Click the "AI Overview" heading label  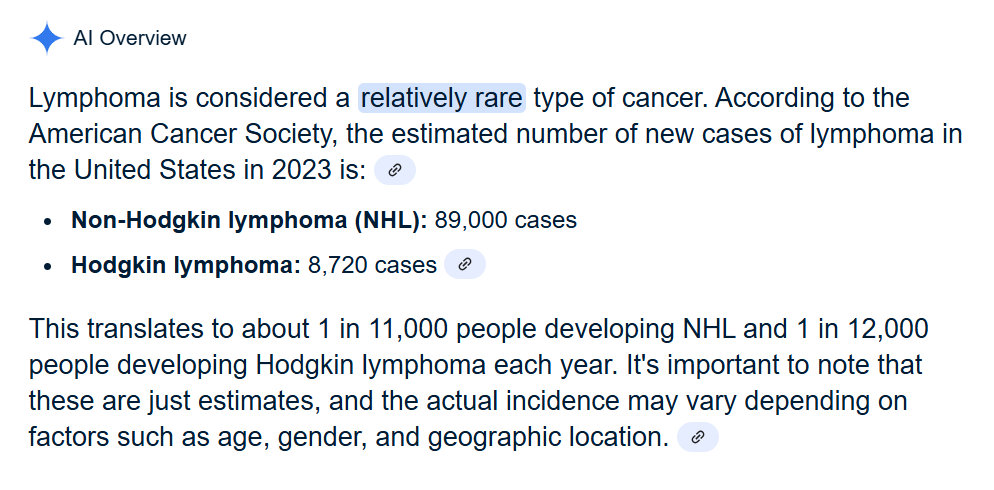point(130,39)
